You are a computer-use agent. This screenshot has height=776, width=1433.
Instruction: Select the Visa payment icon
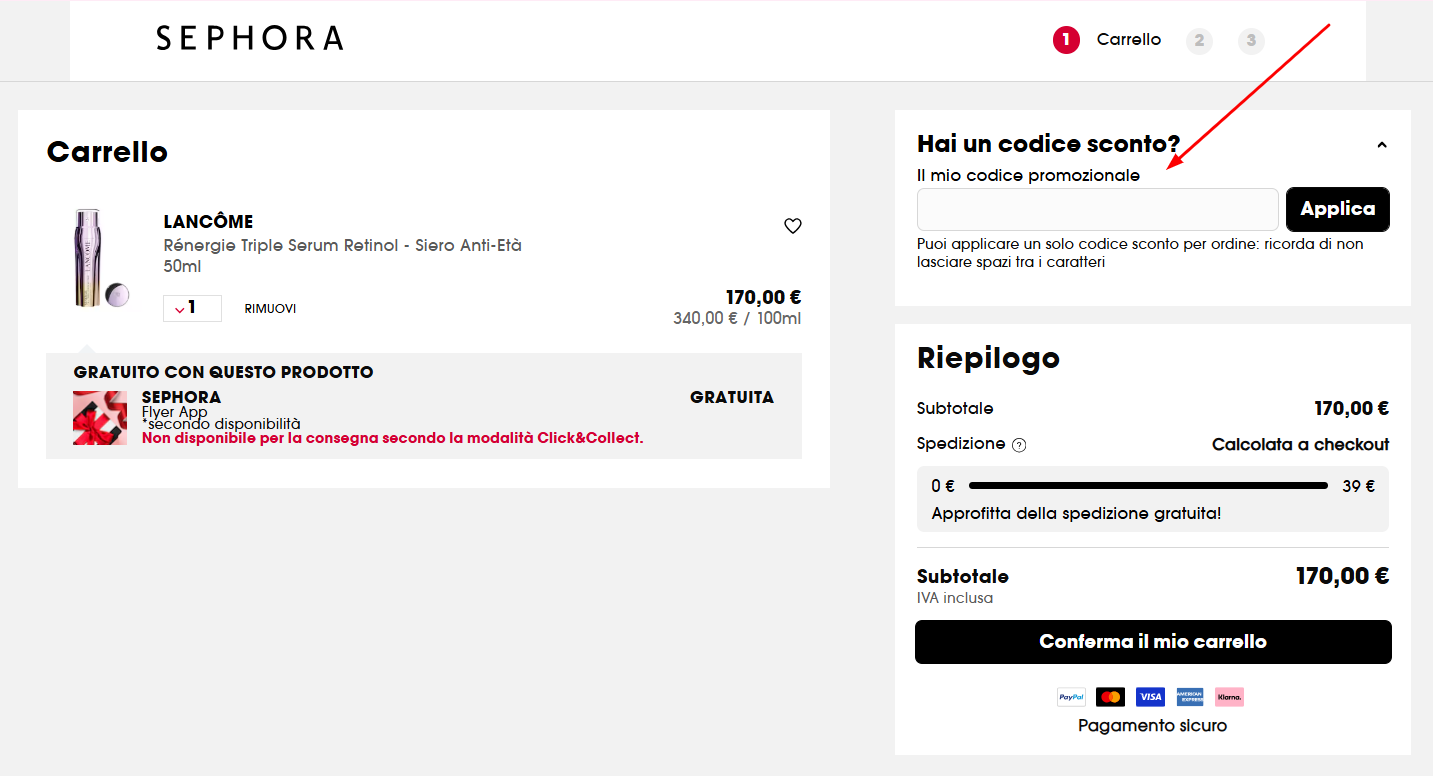tap(1150, 696)
